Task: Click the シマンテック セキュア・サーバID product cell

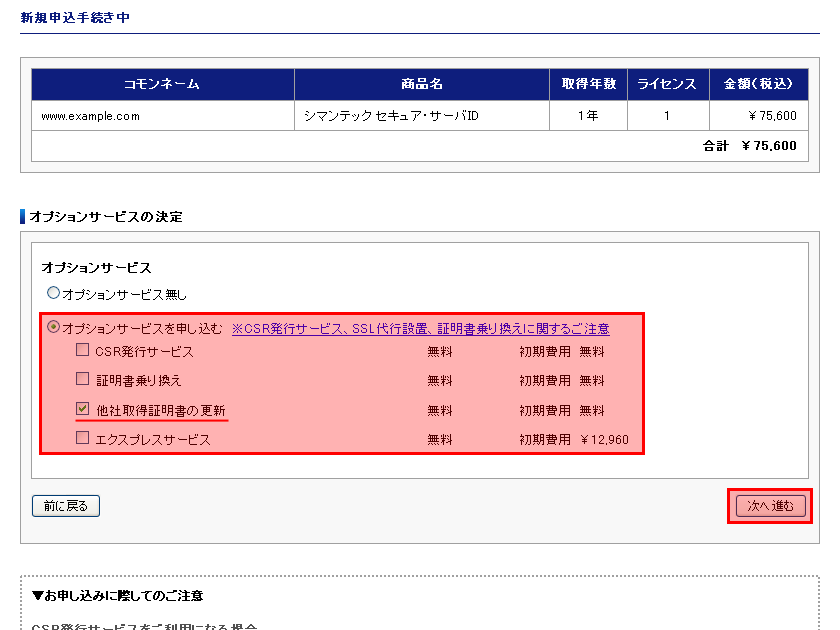Action: pos(422,116)
